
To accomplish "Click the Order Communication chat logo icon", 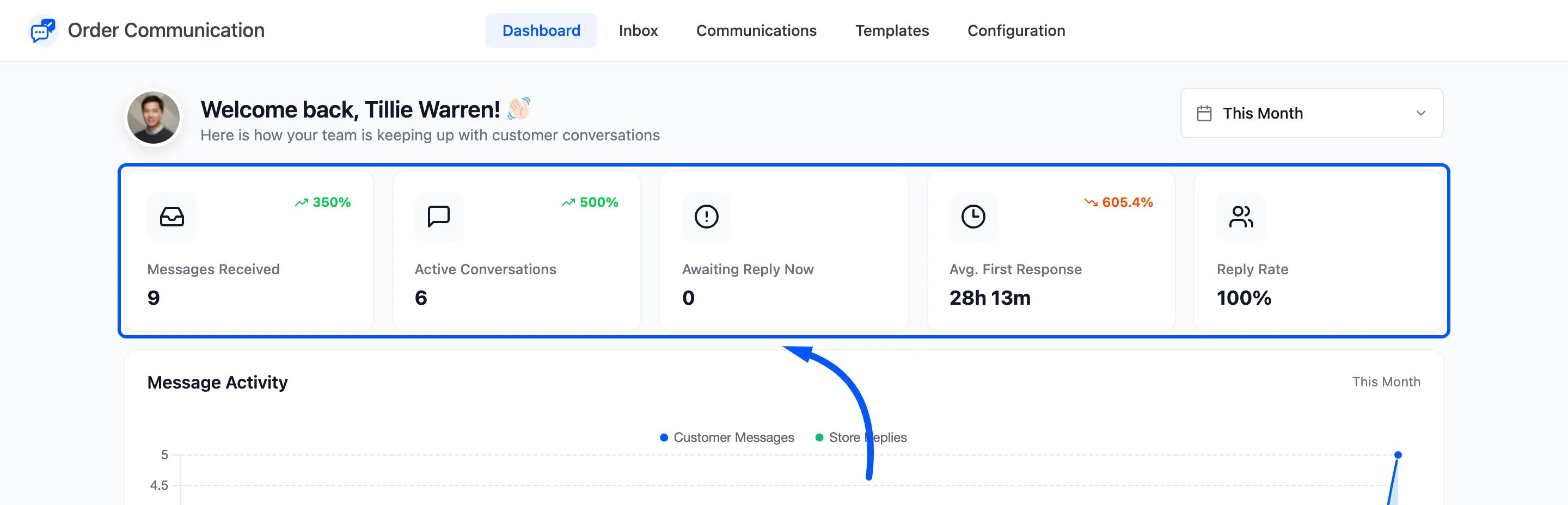I will click(43, 30).
